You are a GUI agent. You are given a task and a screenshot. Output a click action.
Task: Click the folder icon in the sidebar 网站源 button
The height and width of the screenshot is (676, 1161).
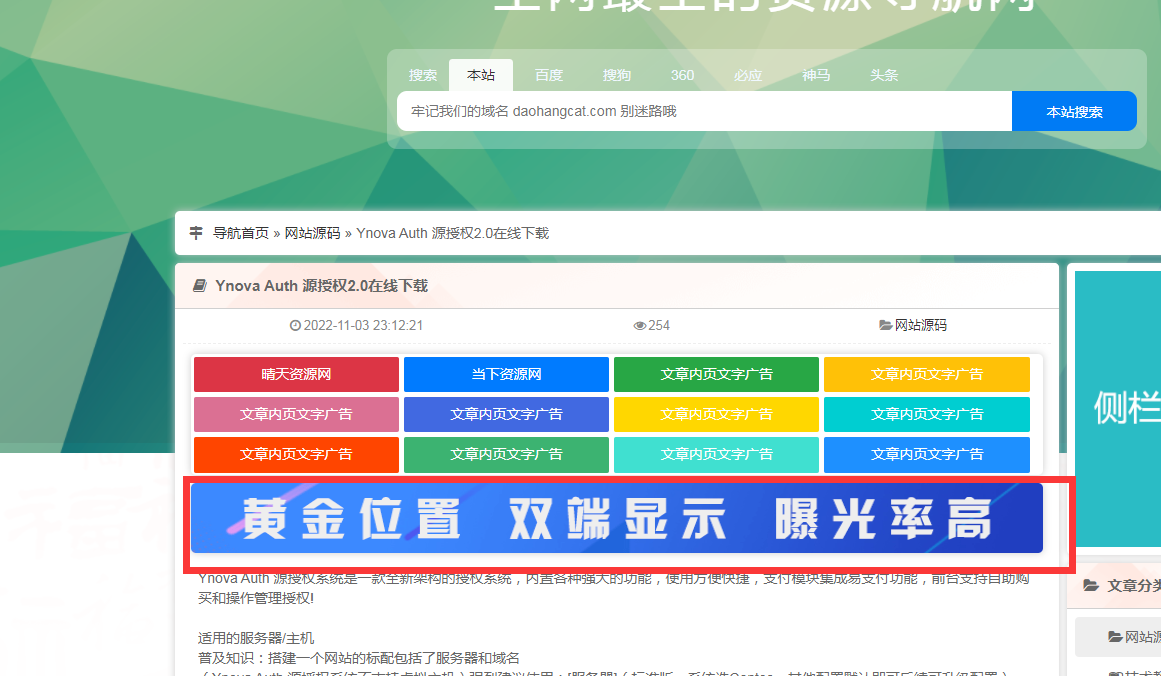point(1115,637)
